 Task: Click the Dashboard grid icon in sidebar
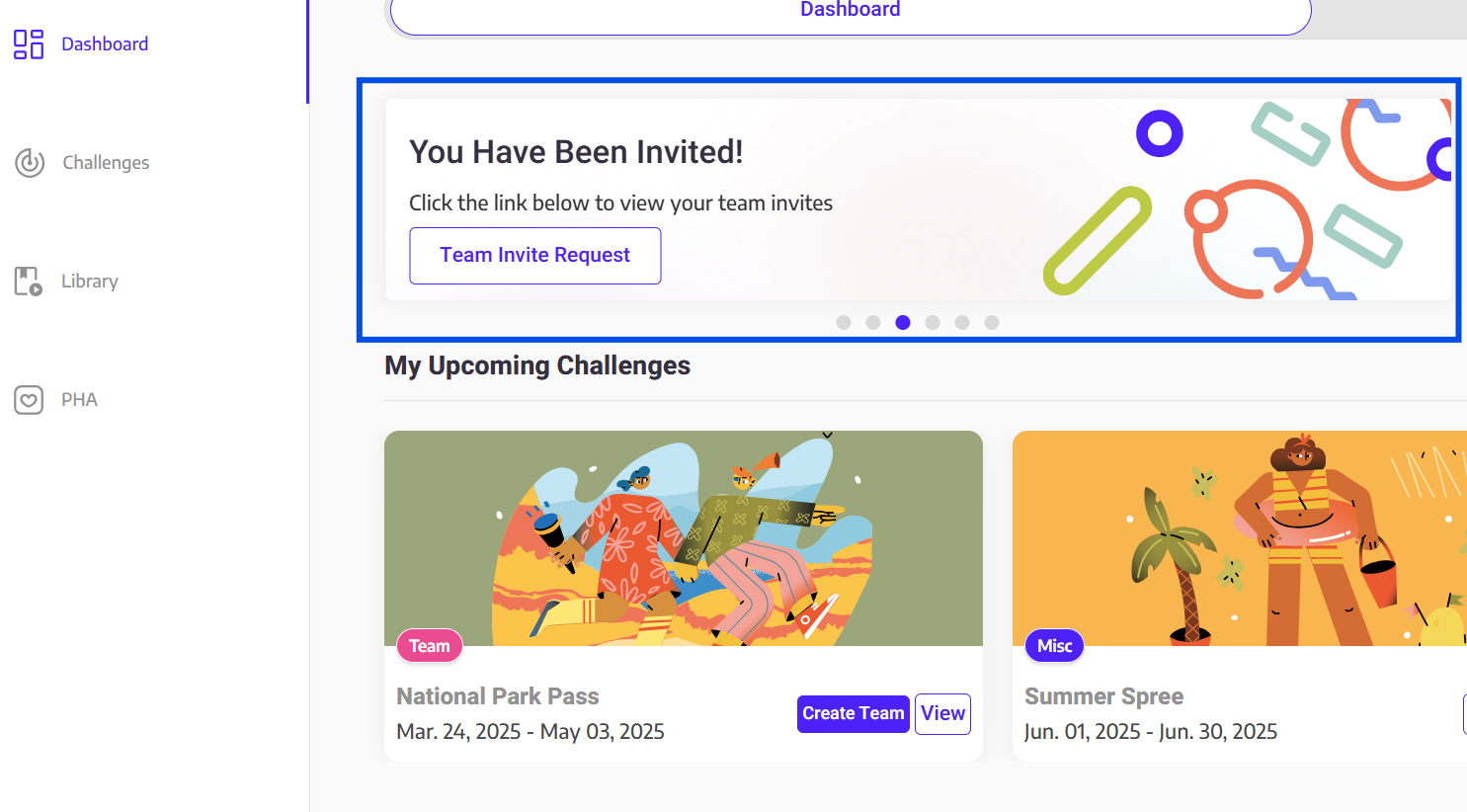29,44
